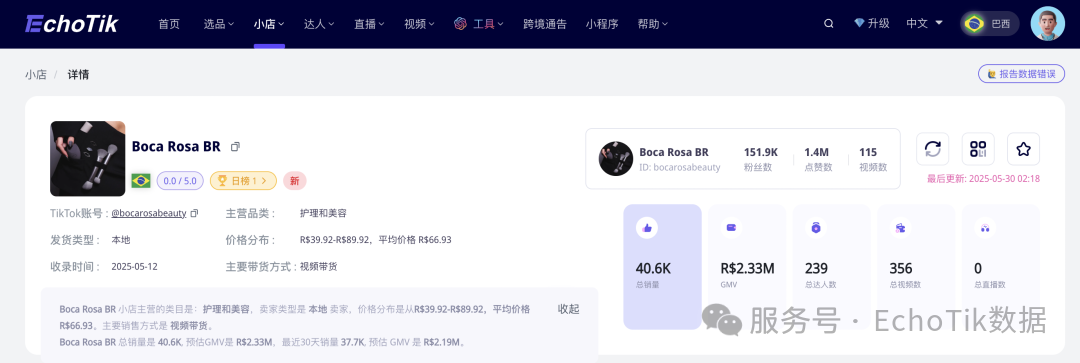Favorite the shop with star icon
Screen dimensions: 1080x363
coord(1024,149)
